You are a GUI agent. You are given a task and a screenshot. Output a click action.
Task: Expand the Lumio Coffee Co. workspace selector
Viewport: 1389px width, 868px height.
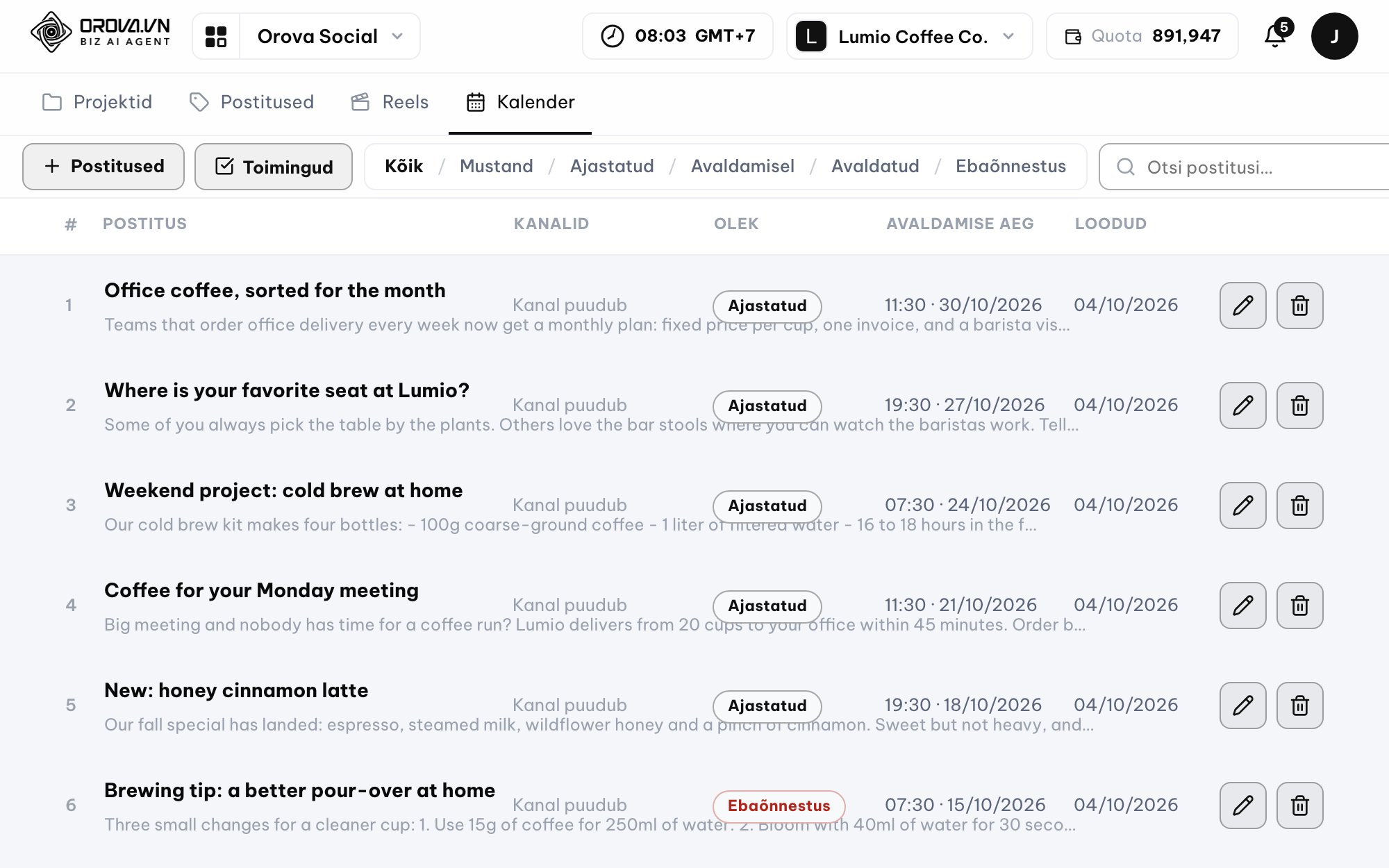coord(909,36)
